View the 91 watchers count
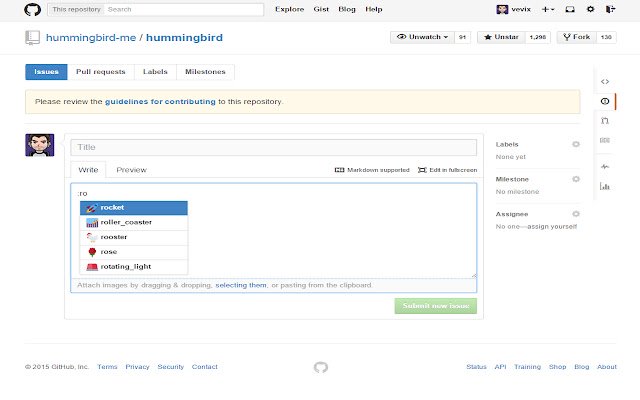The image size is (640, 400). click(x=462, y=37)
